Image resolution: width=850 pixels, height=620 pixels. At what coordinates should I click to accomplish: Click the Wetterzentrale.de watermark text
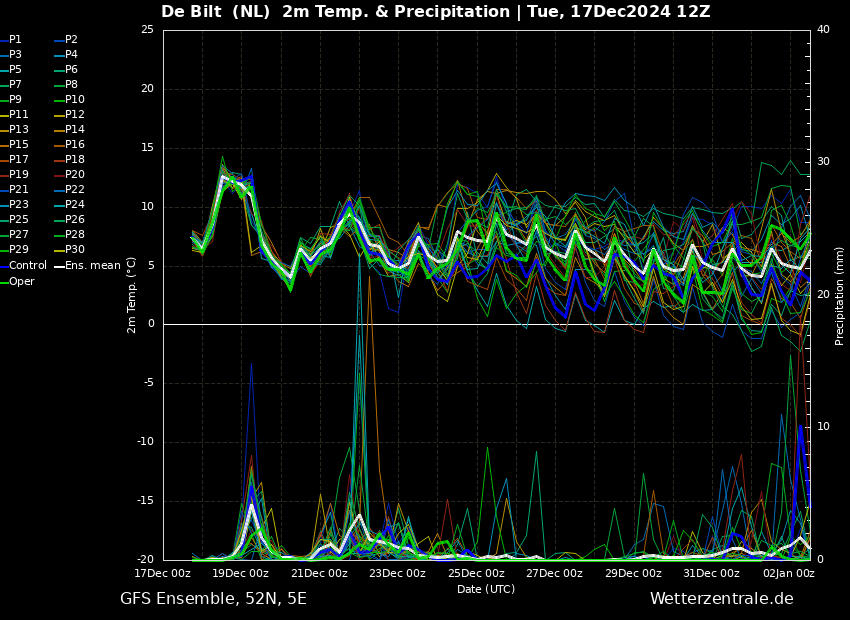[x=722, y=599]
